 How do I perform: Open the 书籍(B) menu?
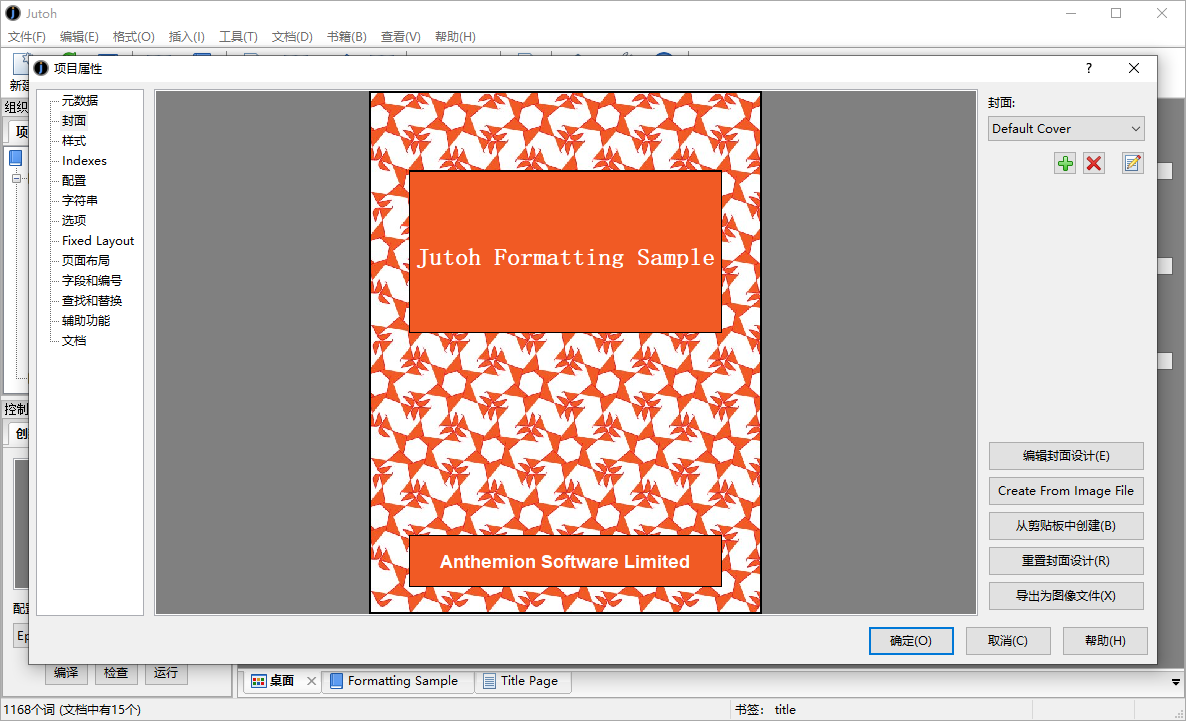(x=346, y=37)
